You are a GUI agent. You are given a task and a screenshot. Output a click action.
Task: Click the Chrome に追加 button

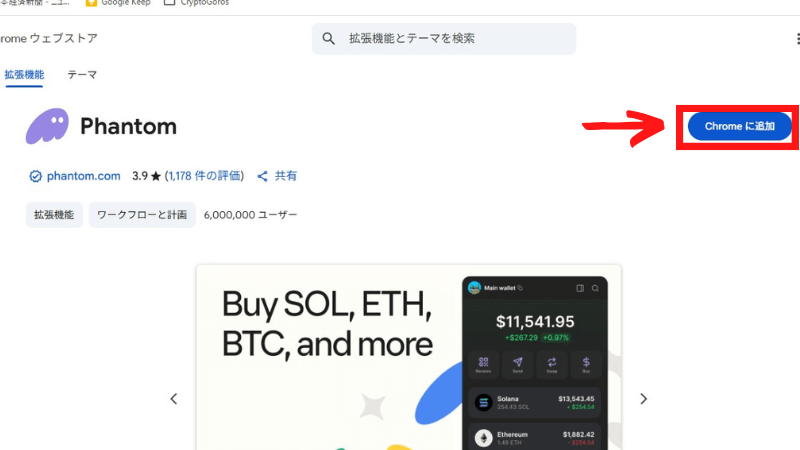[739, 127]
